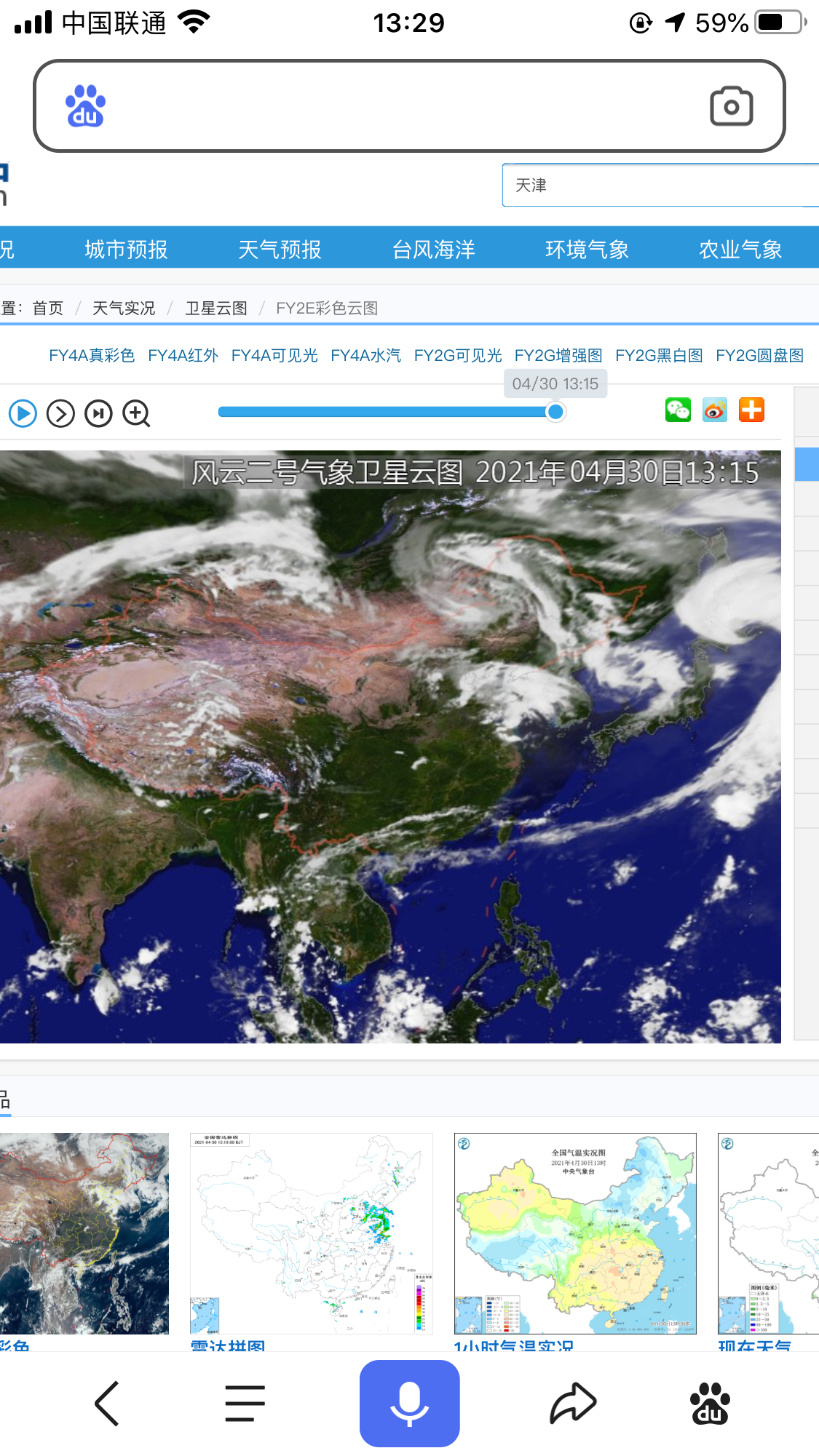Go back with the left arrow
Screen dimensions: 819x1456
tap(107, 1403)
